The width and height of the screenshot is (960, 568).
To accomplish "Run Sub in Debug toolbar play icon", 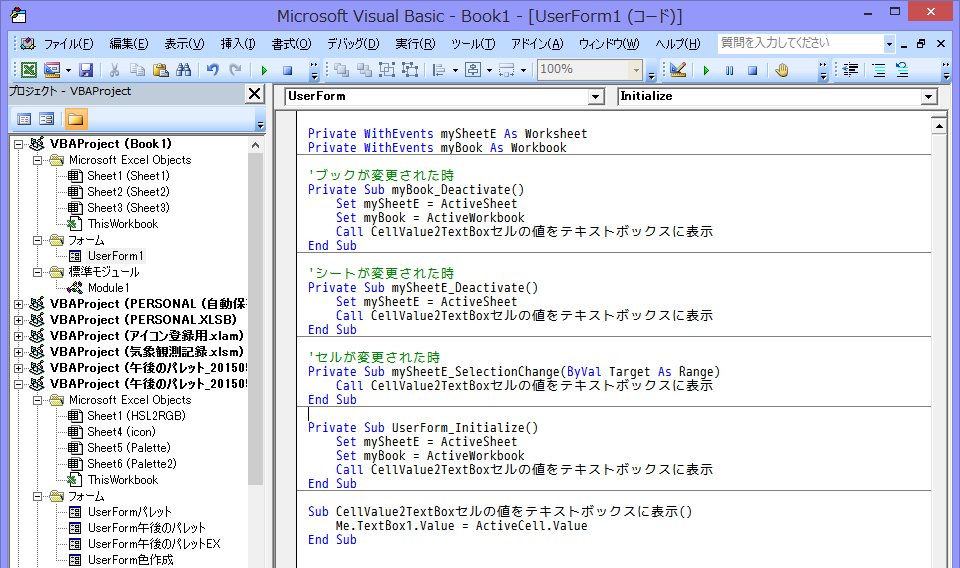I will [706, 70].
